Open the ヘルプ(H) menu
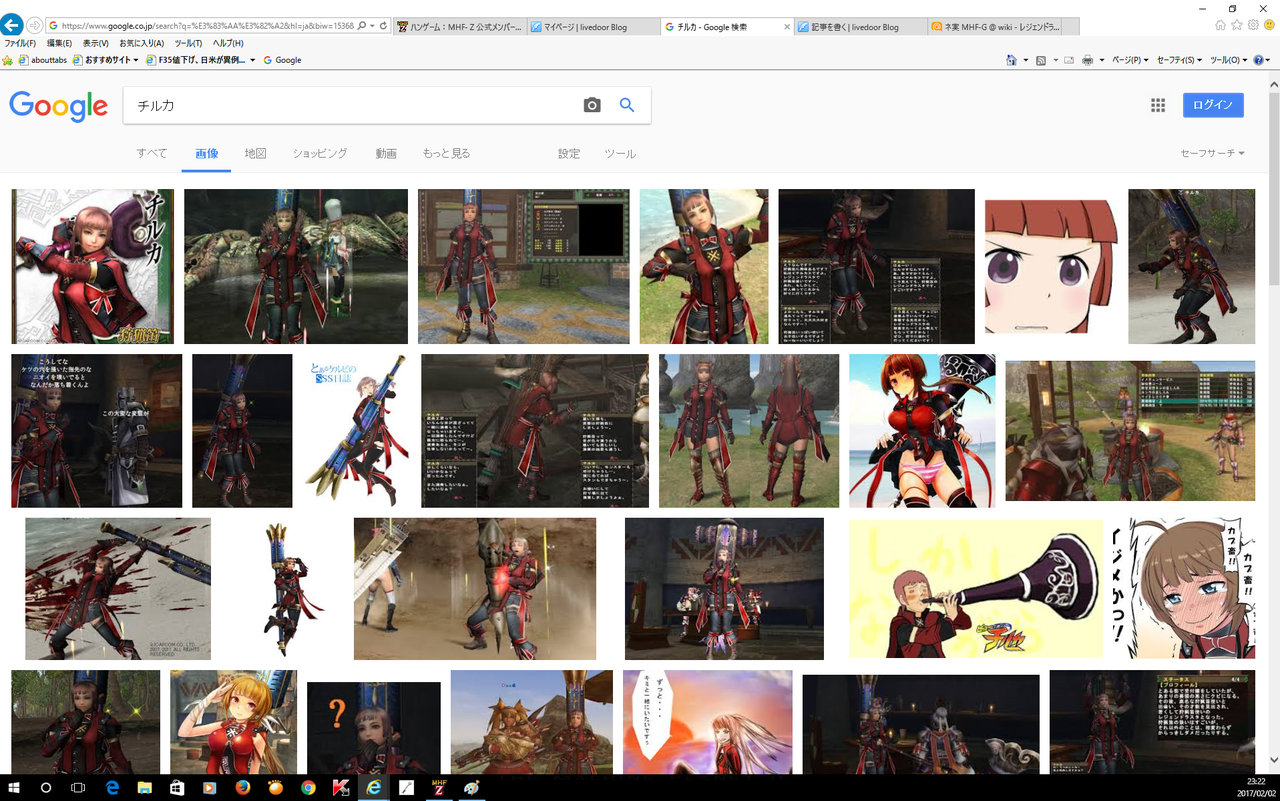 [x=228, y=43]
